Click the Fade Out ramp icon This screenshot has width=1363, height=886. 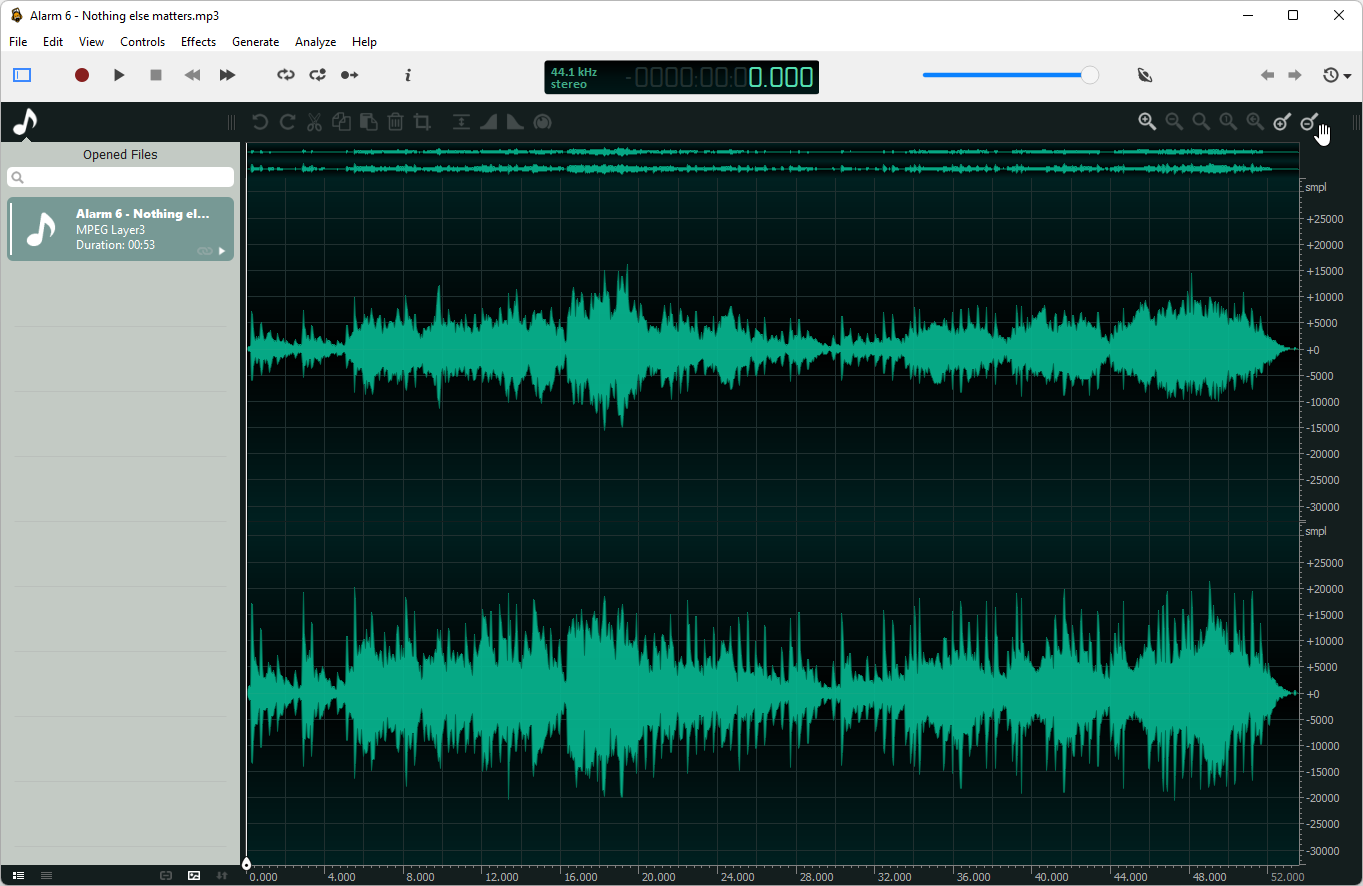tap(515, 122)
